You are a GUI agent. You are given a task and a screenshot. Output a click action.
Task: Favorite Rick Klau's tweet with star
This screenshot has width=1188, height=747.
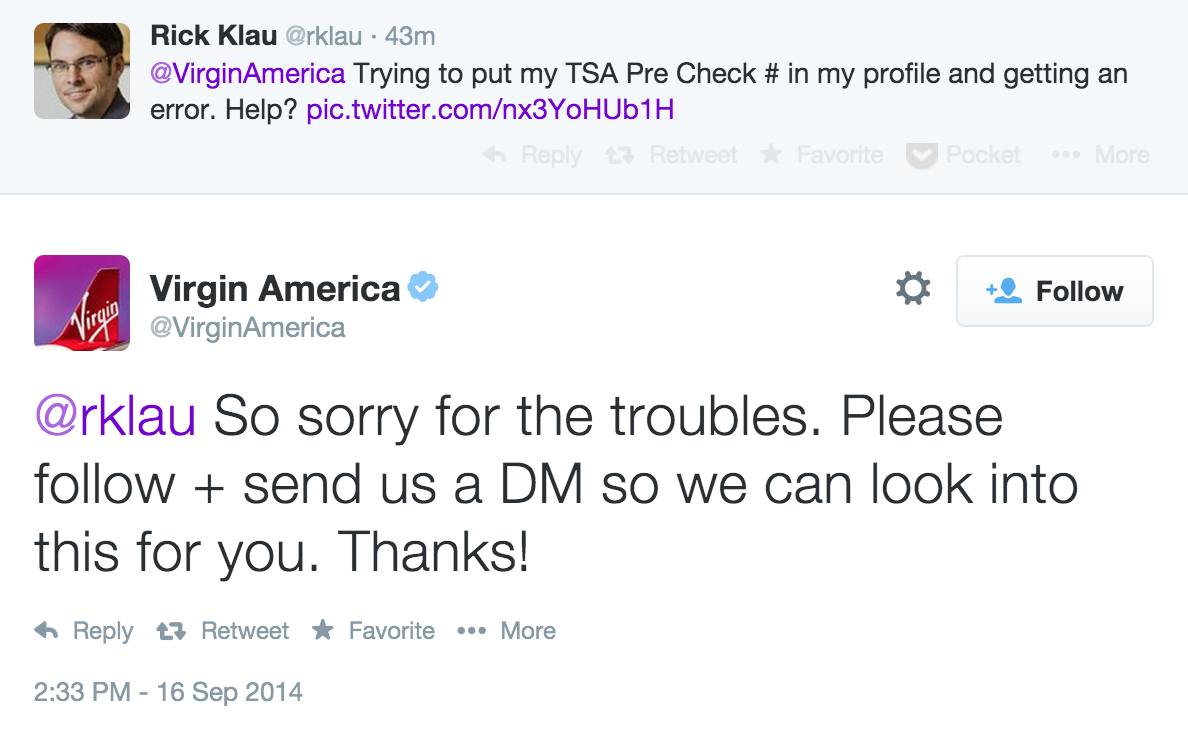tap(821, 155)
